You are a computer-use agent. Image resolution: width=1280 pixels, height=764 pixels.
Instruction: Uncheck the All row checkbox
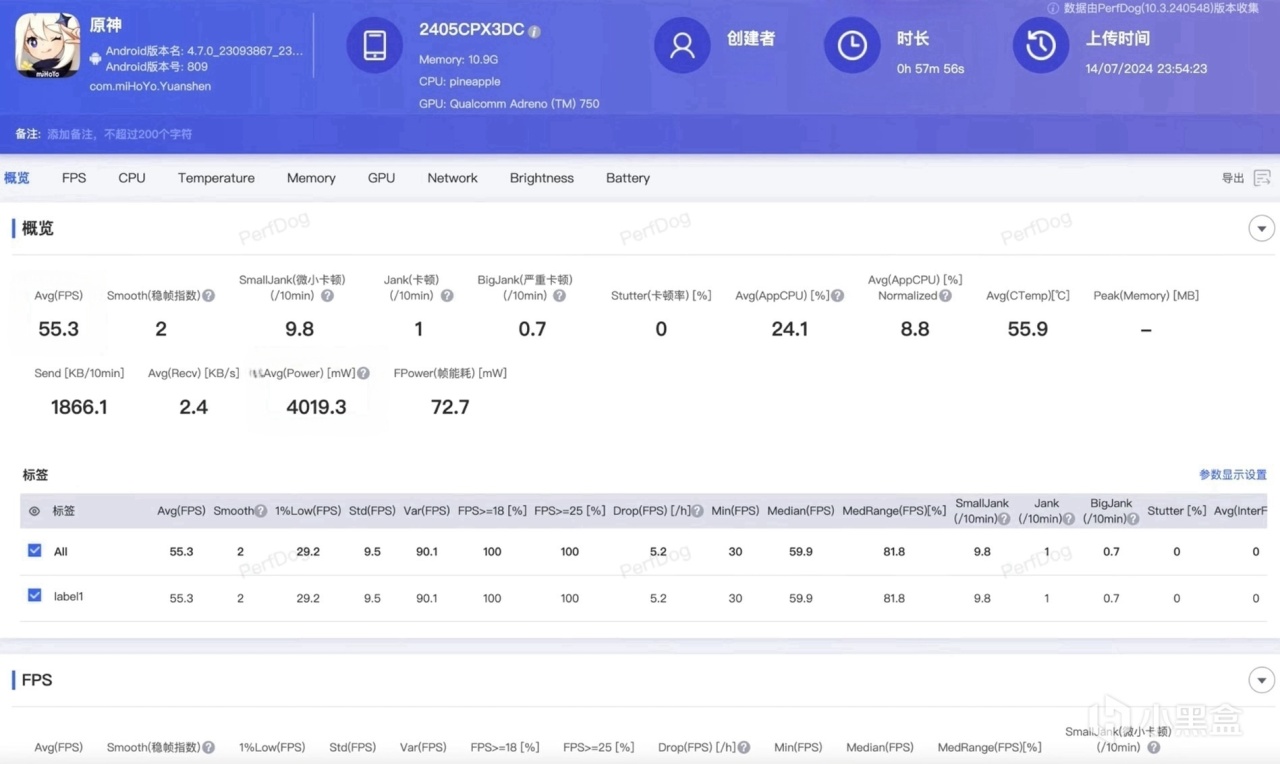click(35, 551)
